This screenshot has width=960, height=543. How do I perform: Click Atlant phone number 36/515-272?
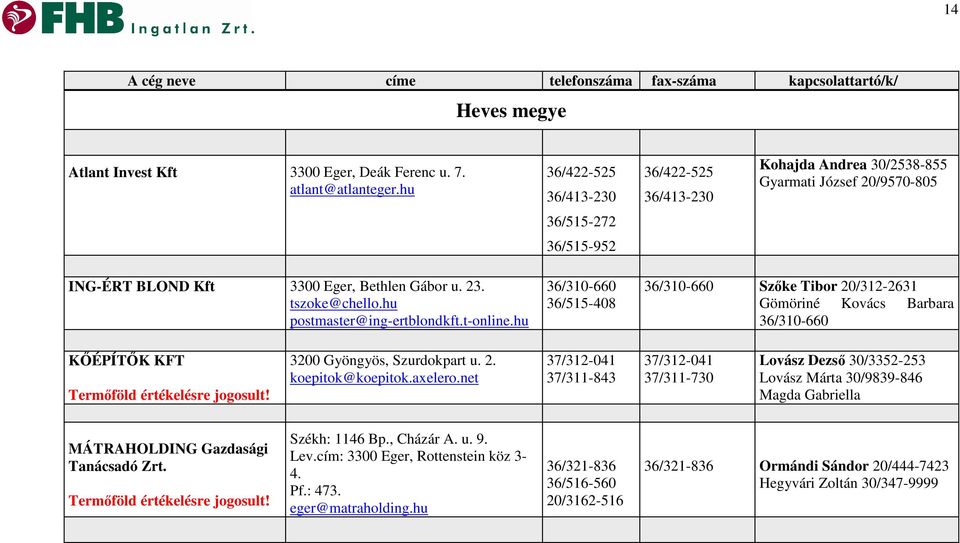(x=581, y=221)
